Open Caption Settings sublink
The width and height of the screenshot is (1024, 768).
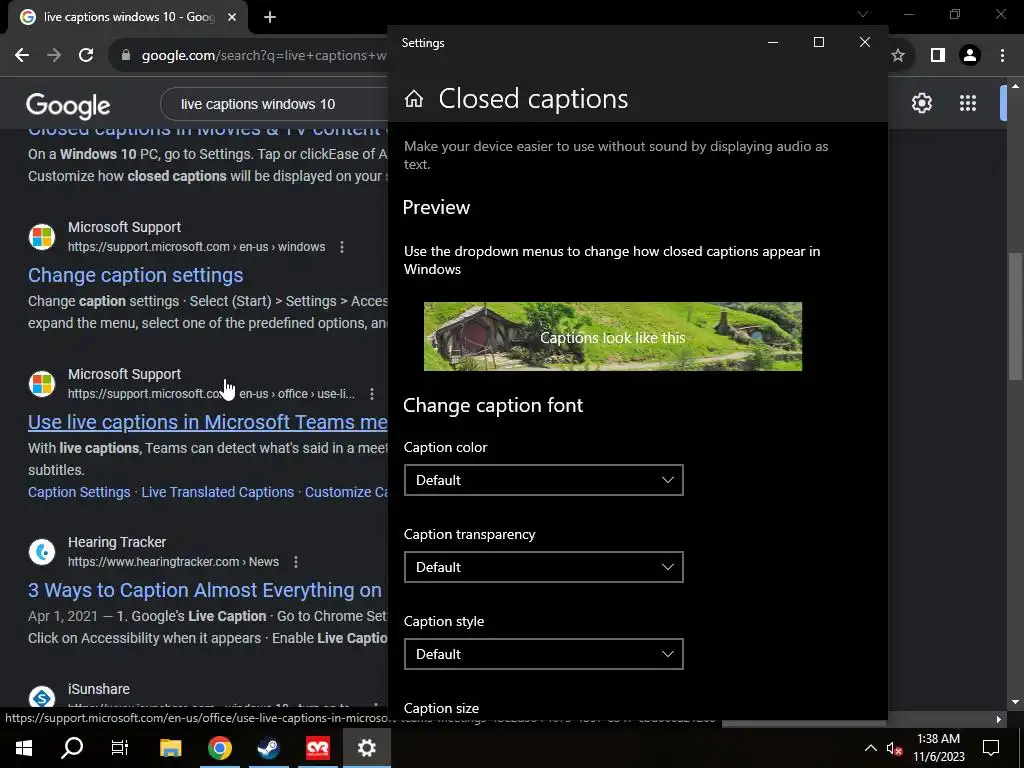pyautogui.click(x=79, y=492)
